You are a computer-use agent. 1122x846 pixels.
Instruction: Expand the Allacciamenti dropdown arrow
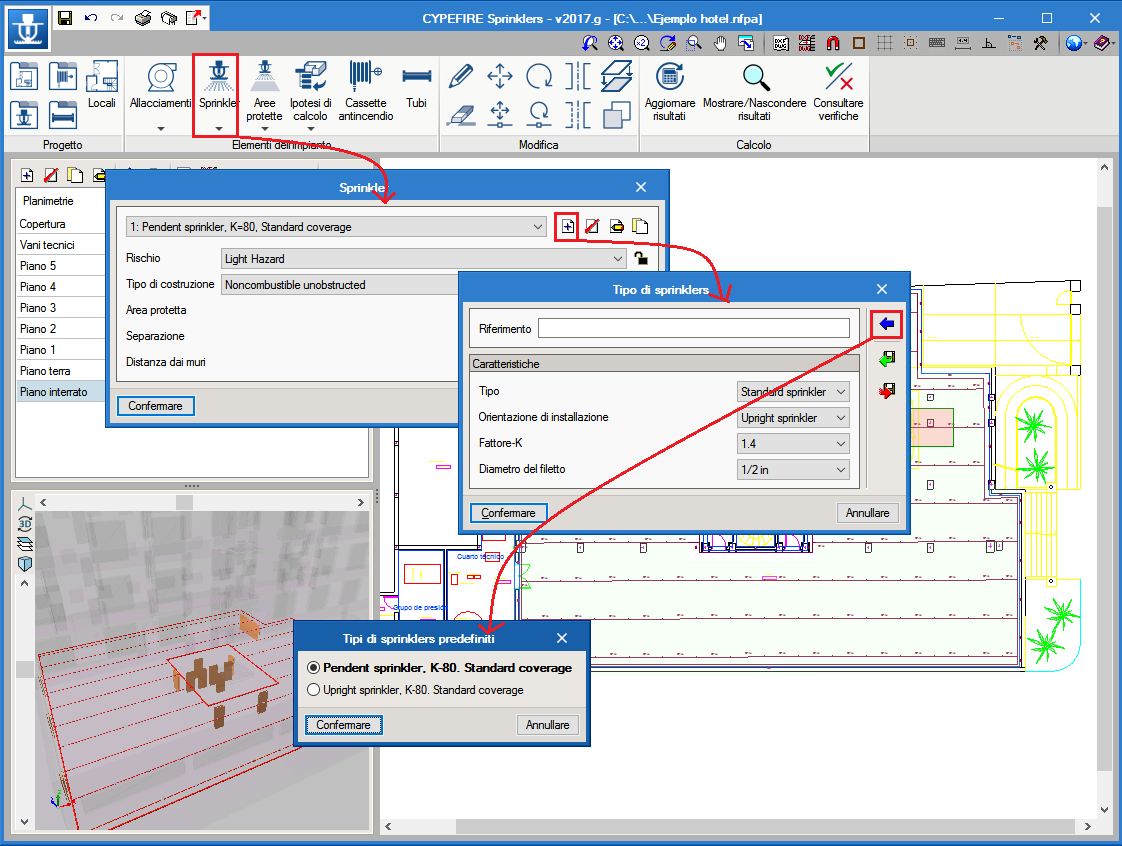click(161, 129)
